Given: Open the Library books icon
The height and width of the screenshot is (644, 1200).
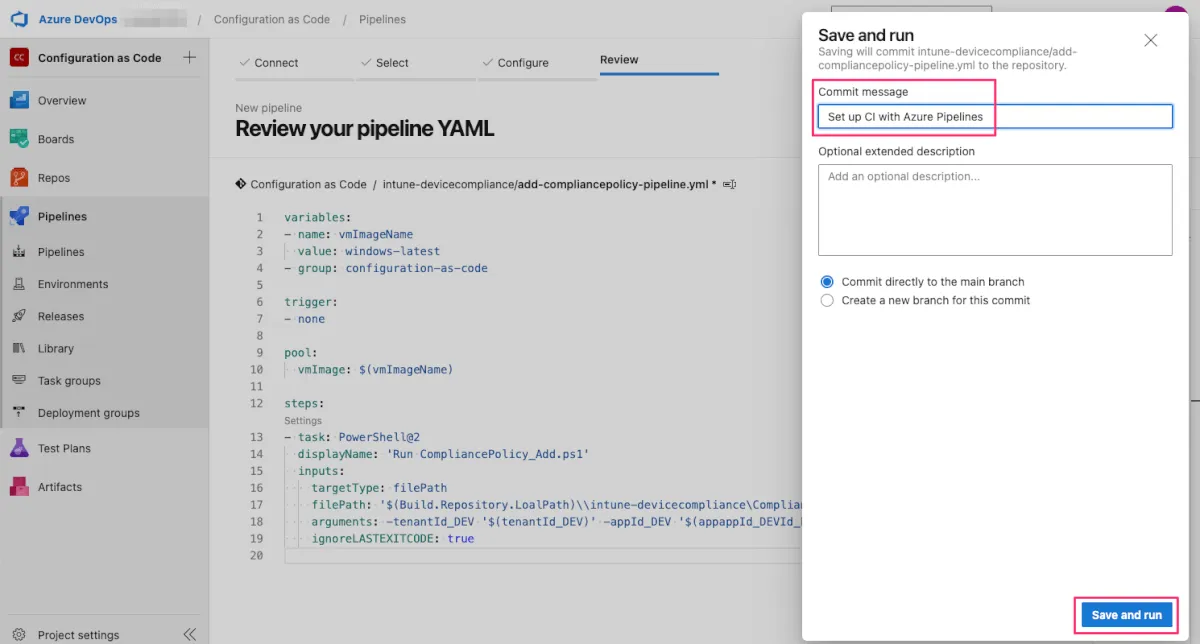Looking at the screenshot, I should pyautogui.click(x=19, y=349).
